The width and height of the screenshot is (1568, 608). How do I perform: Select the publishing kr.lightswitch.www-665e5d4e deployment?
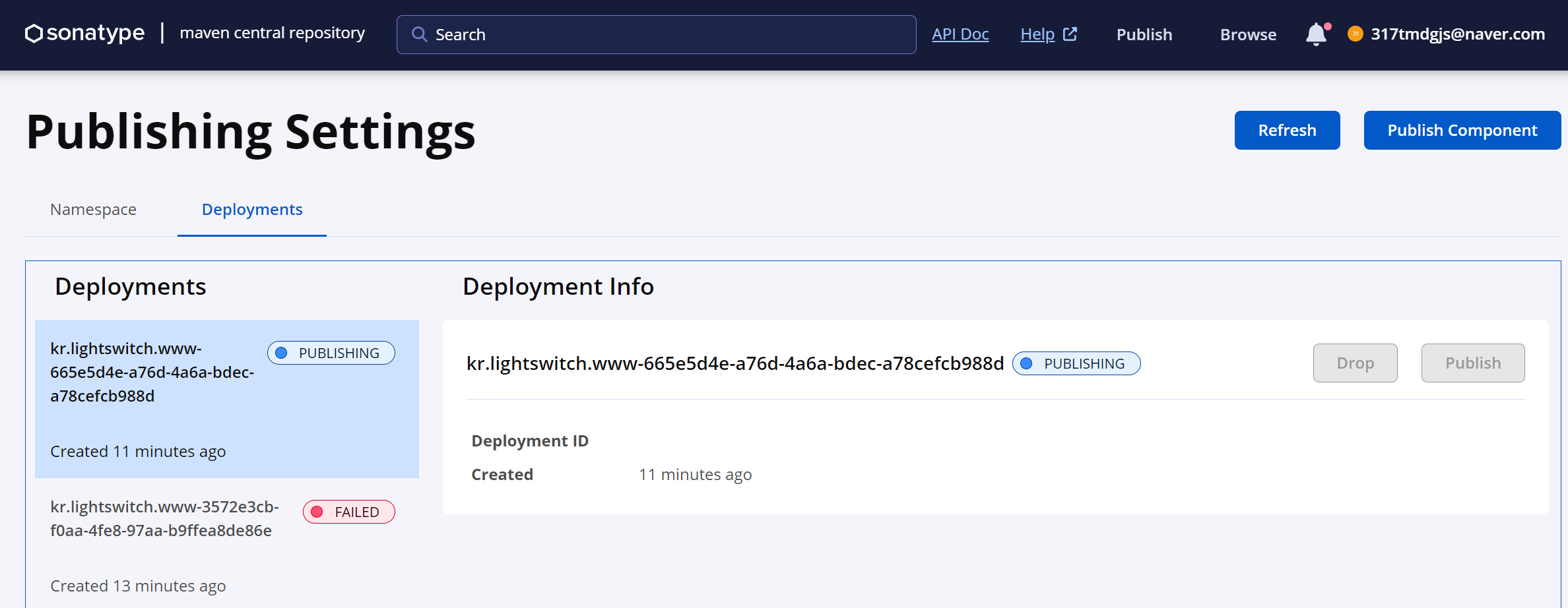tap(153, 373)
